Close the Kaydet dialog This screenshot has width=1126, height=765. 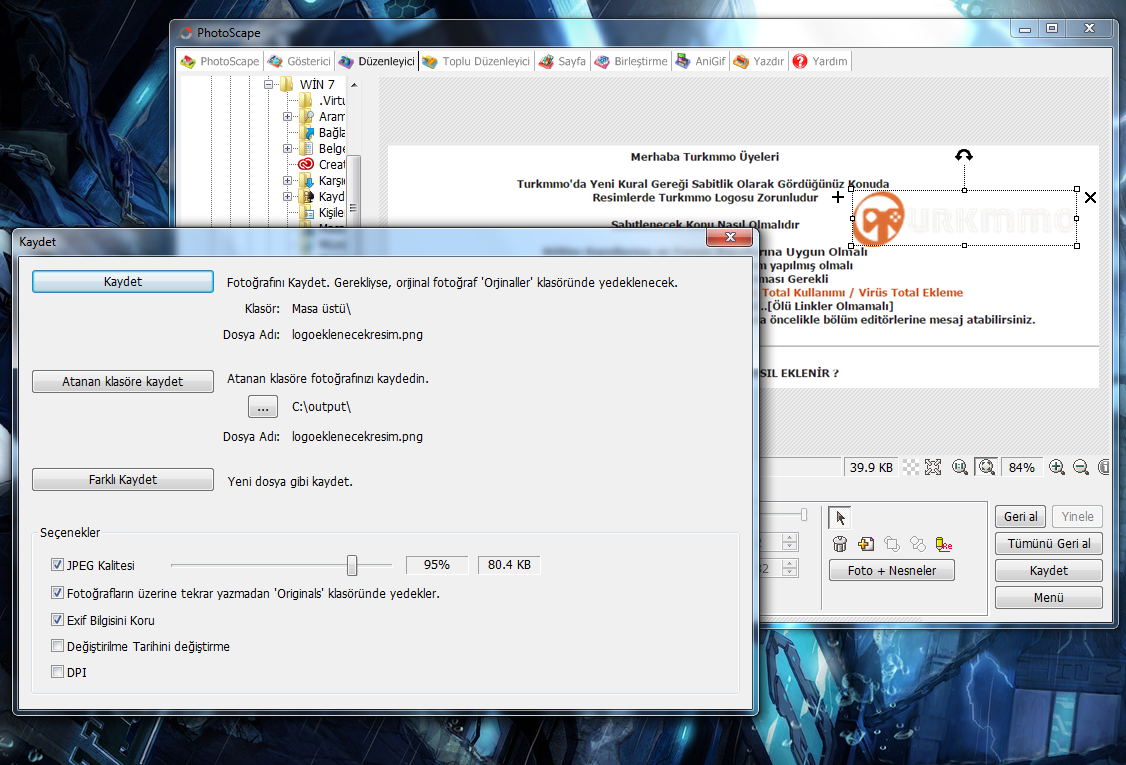click(x=730, y=237)
